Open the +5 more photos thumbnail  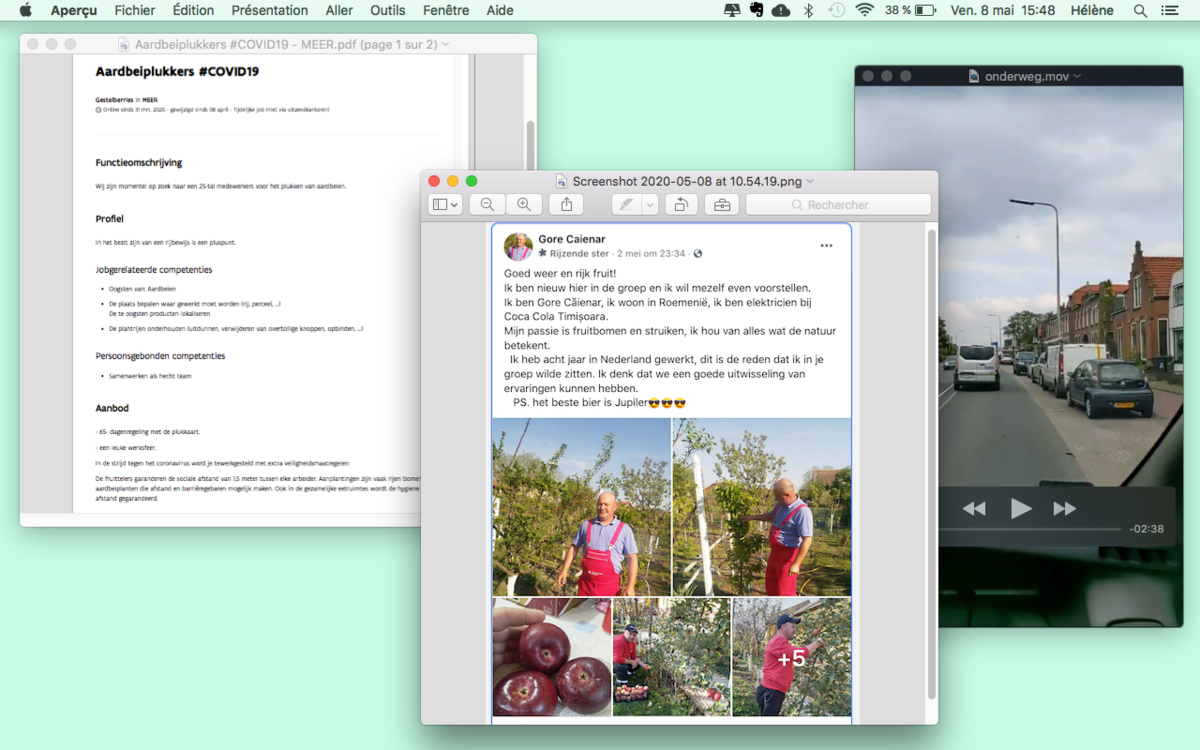pos(792,657)
